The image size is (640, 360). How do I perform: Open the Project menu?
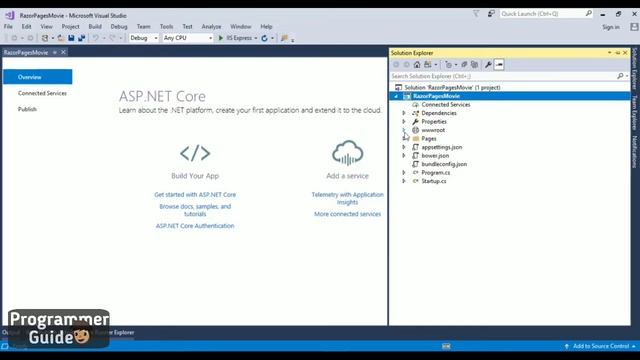(71, 27)
